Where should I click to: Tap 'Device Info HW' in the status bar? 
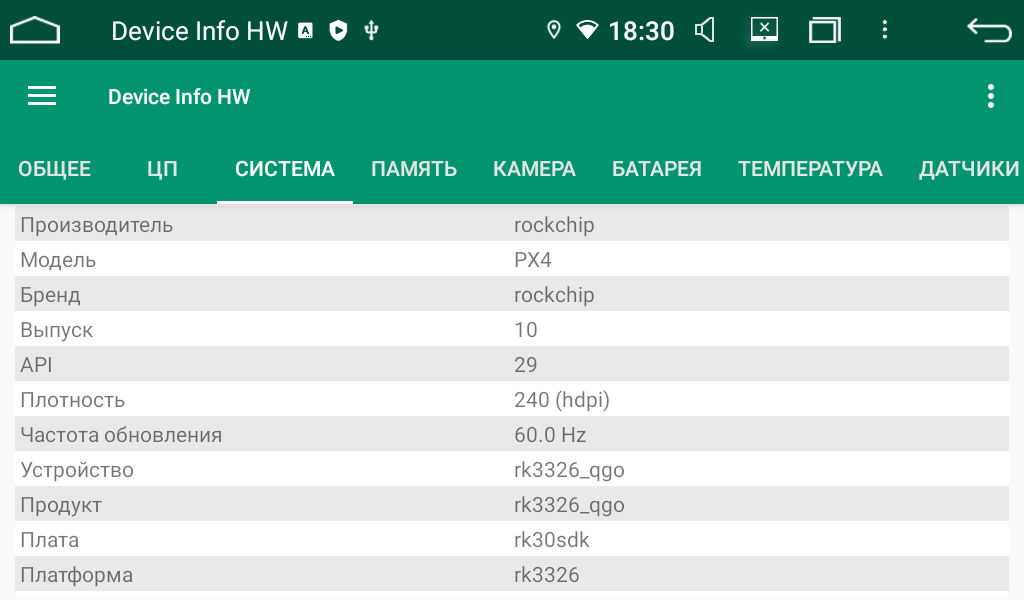tap(199, 31)
